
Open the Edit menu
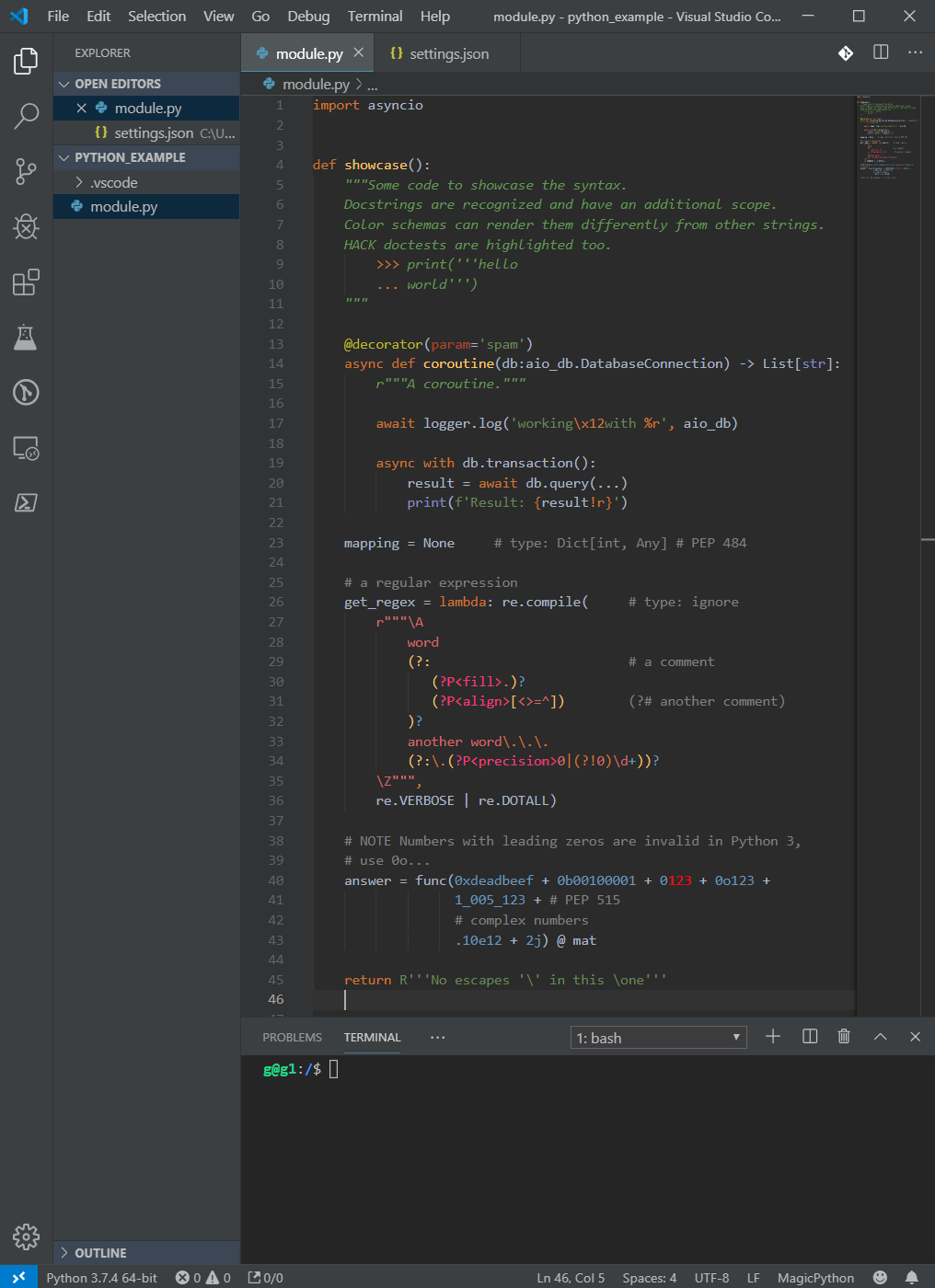98,17
